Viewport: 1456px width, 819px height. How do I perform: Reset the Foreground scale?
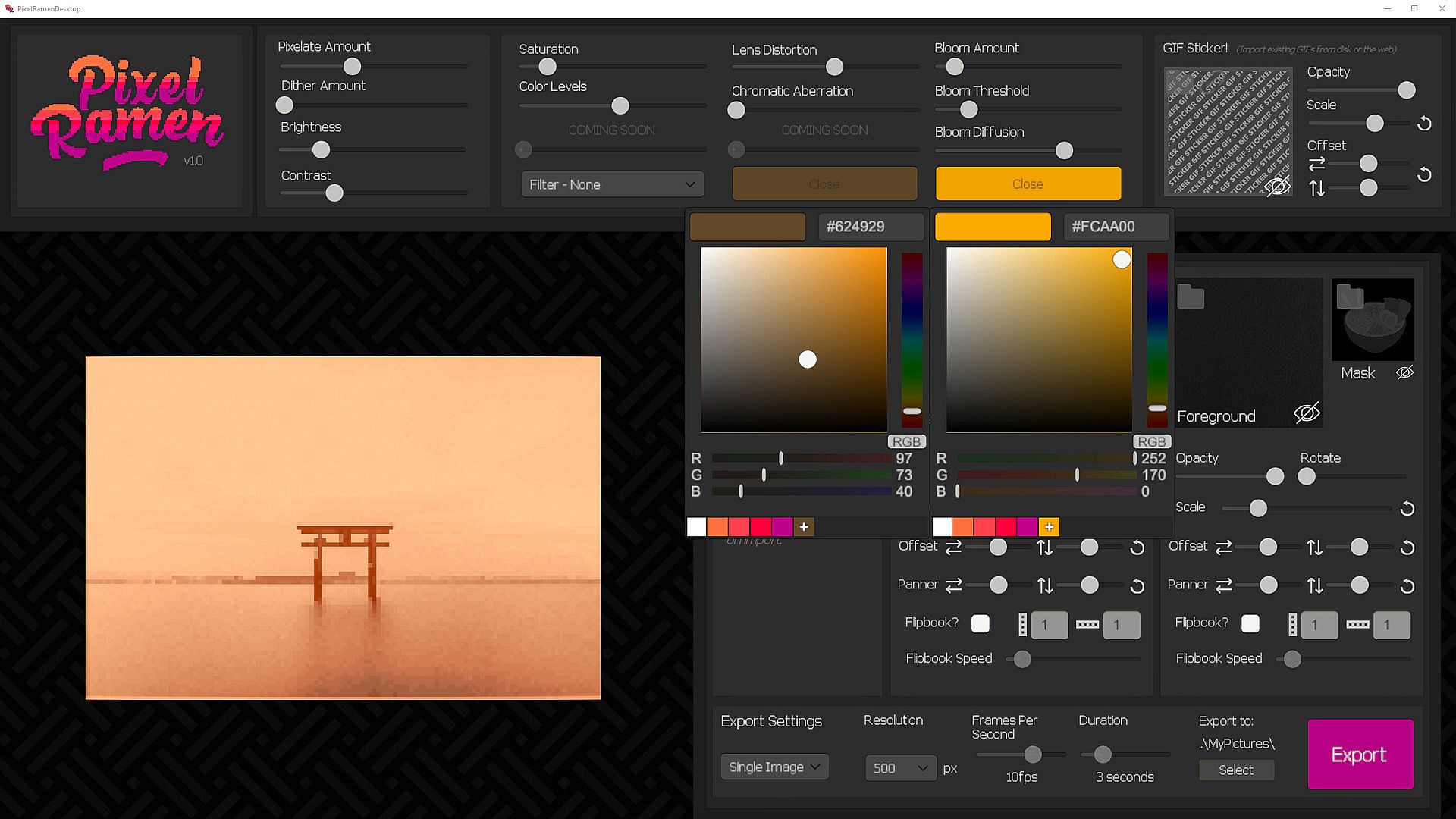click(1407, 508)
